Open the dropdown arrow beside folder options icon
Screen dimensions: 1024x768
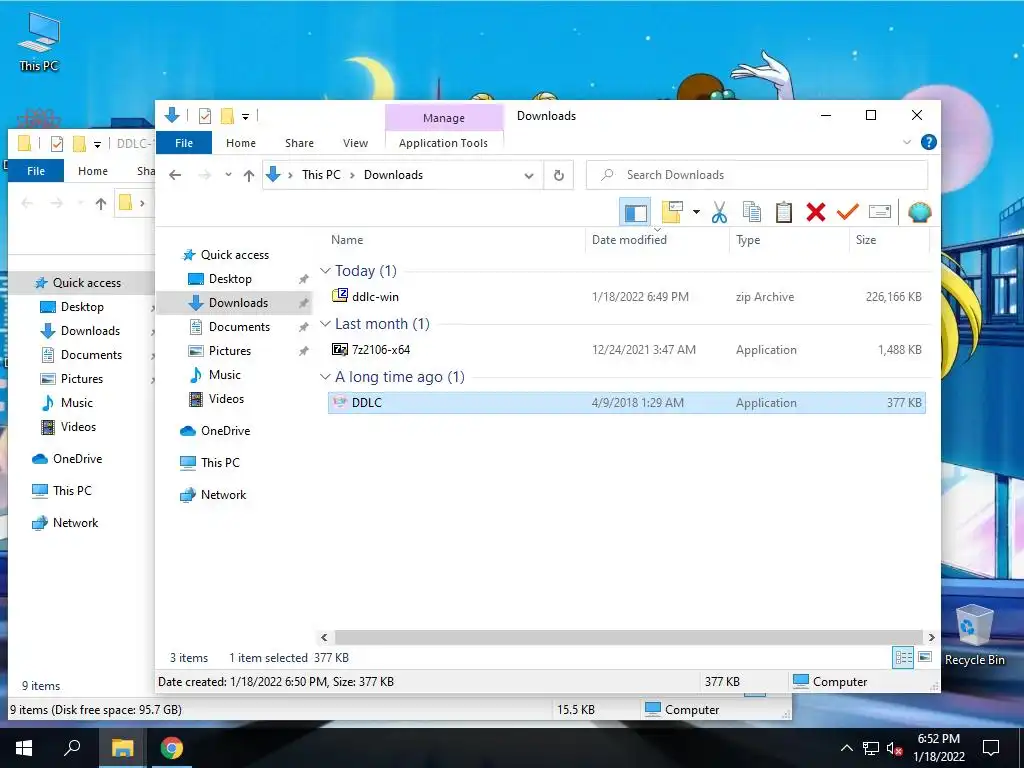[x=696, y=212]
